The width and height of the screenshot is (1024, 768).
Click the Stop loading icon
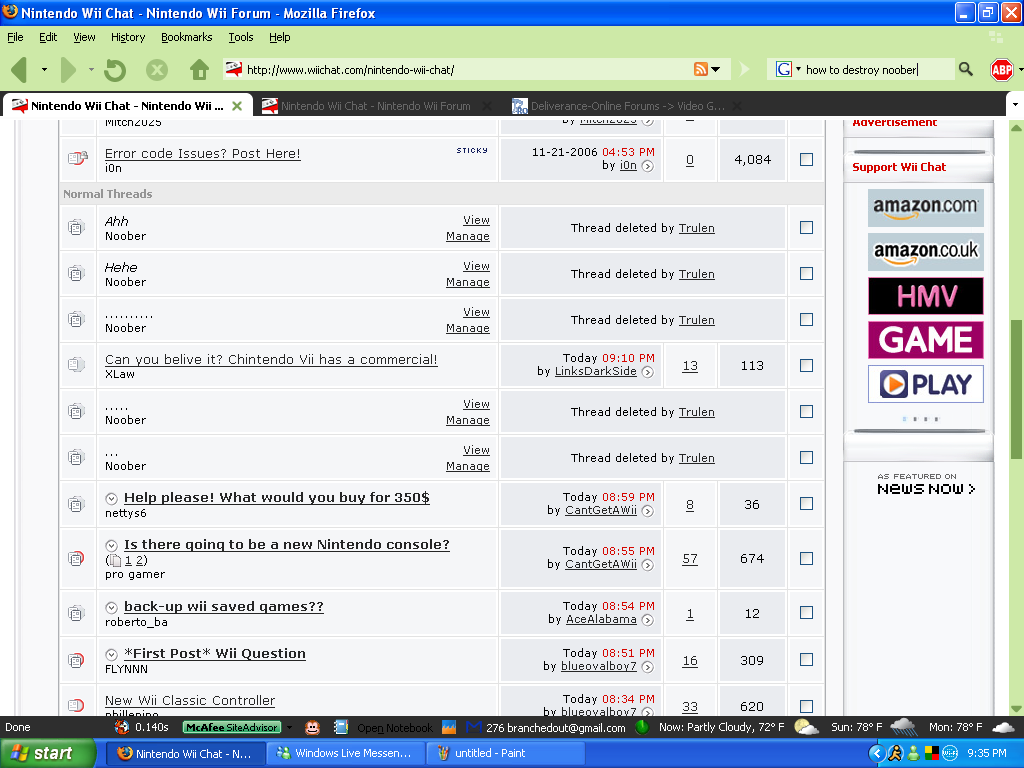tap(156, 69)
